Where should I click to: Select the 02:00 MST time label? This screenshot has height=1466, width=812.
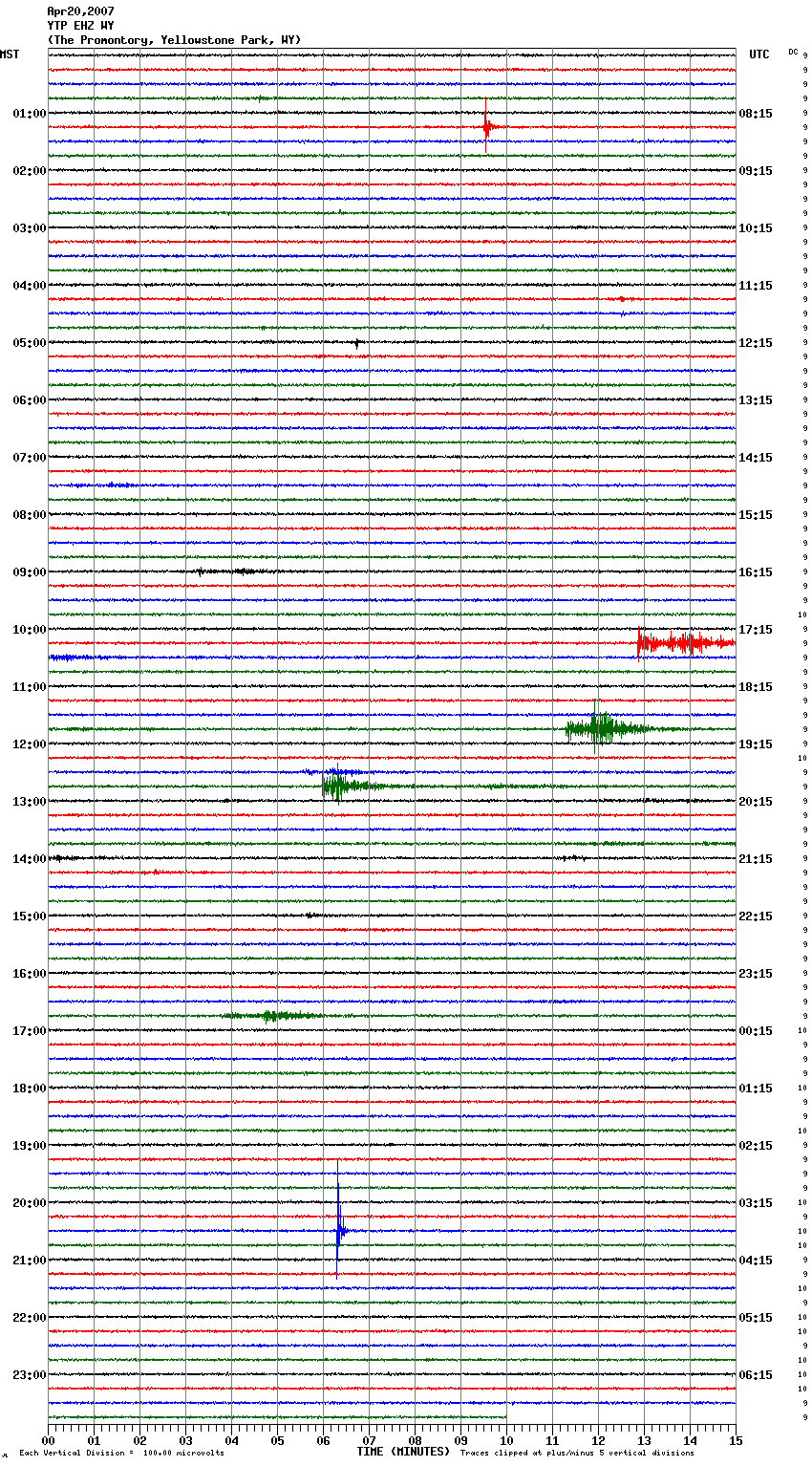click(x=30, y=171)
